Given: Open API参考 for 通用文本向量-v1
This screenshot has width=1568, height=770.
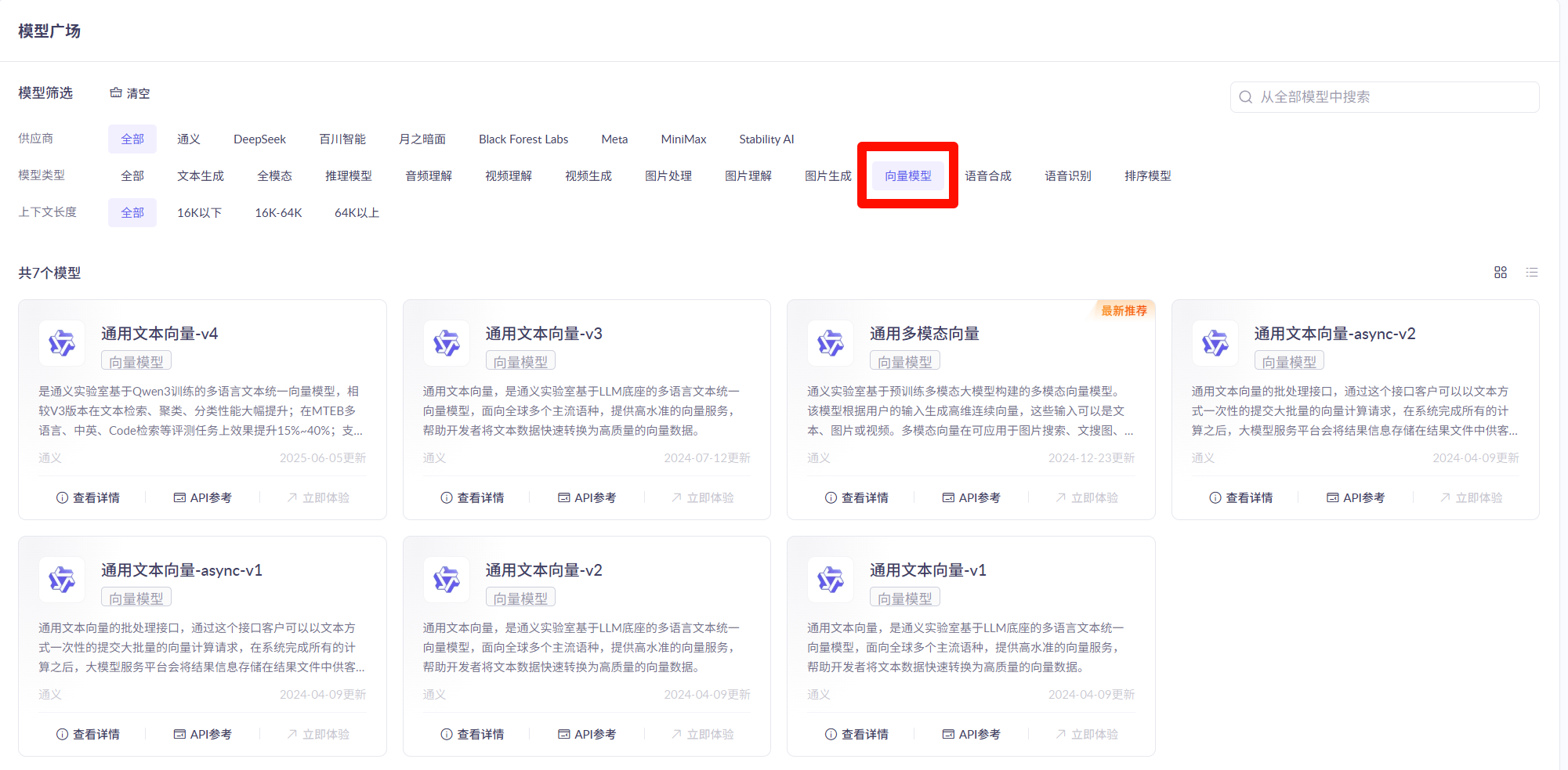Looking at the screenshot, I should (971, 735).
